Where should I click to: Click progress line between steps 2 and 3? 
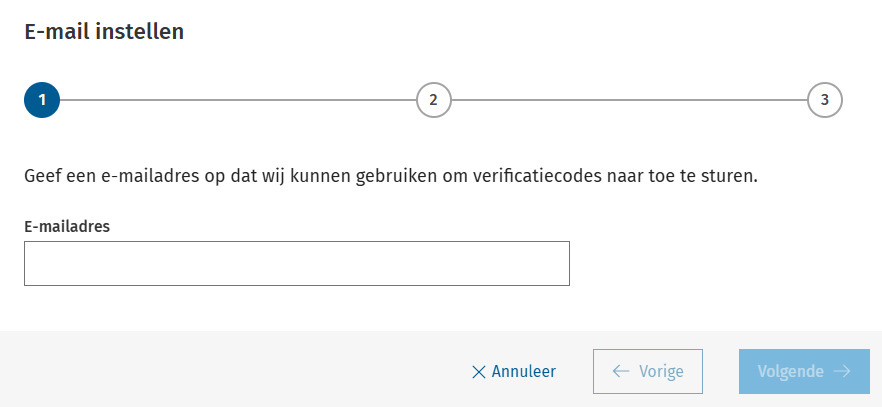click(629, 100)
